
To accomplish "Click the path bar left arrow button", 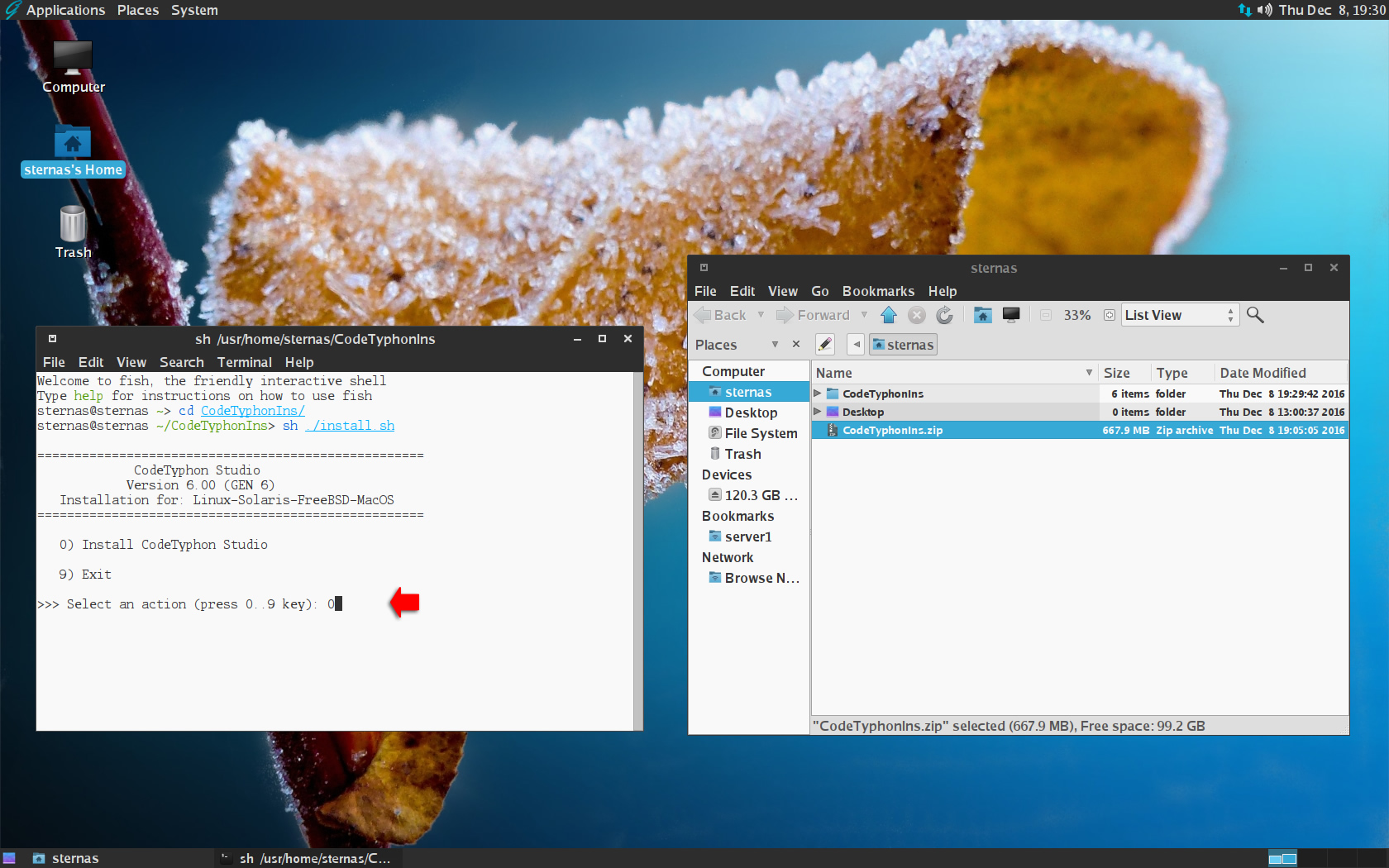I will coord(857,345).
